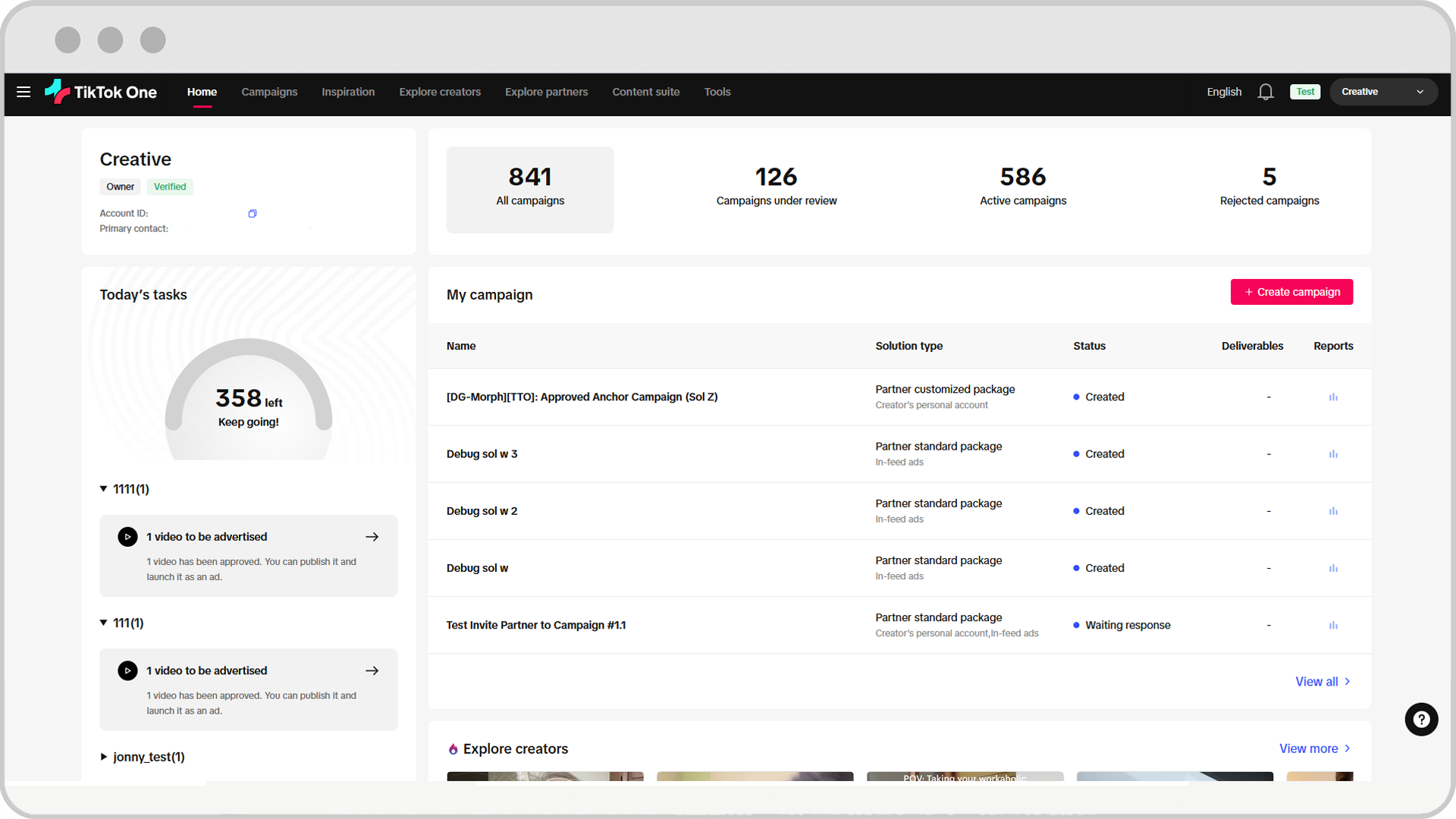Screen dimensions: 1456x819
Task: Click the View all campaigns link
Action: 1322,682
